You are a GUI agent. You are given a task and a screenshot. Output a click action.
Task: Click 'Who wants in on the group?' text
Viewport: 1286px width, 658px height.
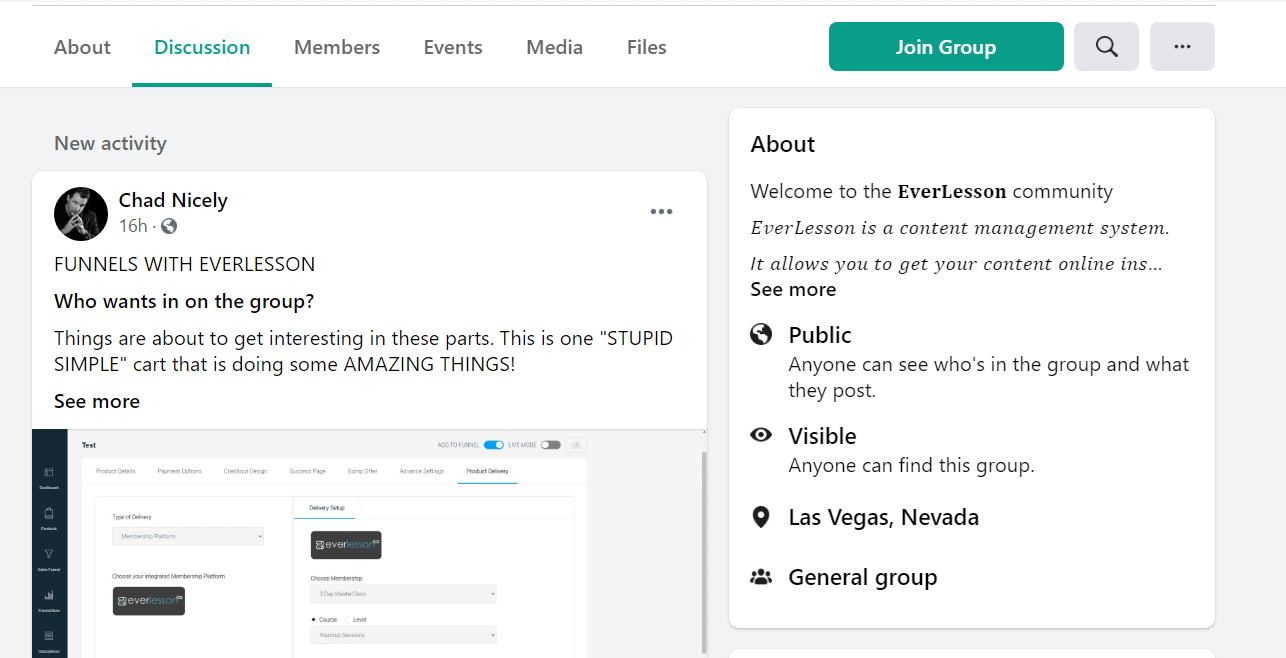pos(184,301)
